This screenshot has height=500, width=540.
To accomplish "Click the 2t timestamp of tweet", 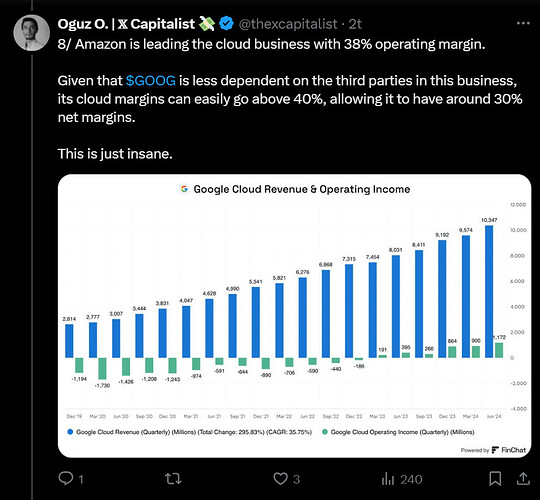I will click(x=355, y=24).
